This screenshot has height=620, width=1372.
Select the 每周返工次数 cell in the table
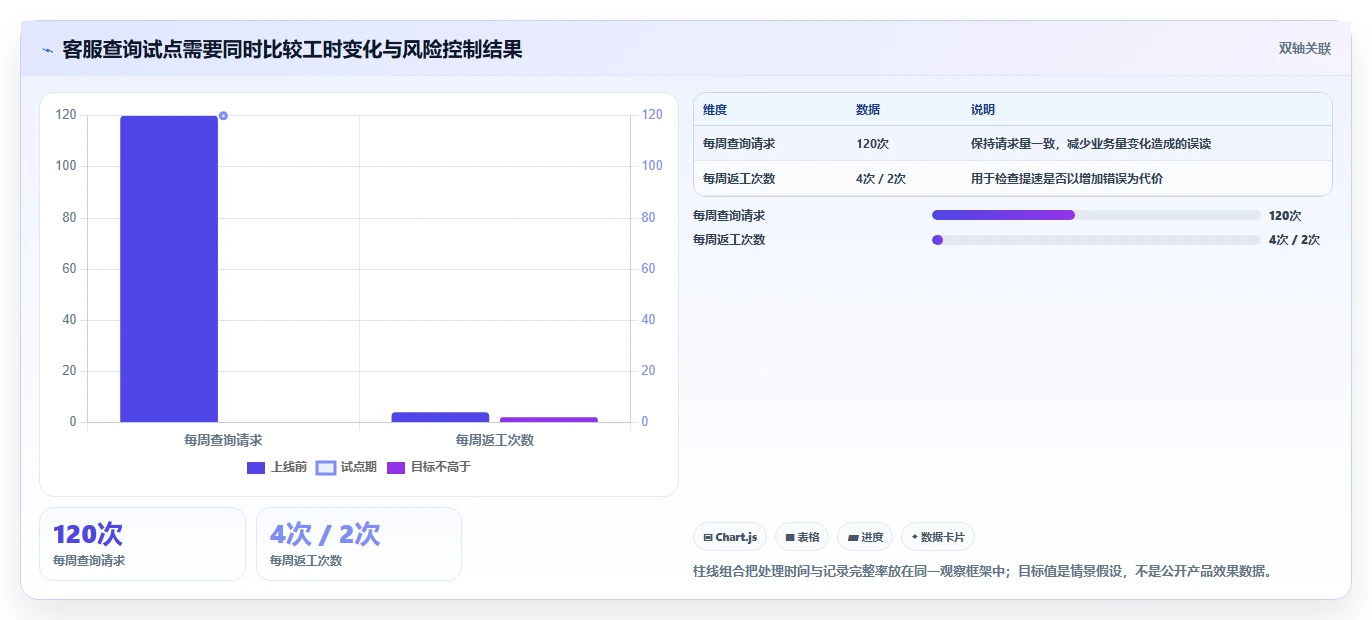click(739, 179)
